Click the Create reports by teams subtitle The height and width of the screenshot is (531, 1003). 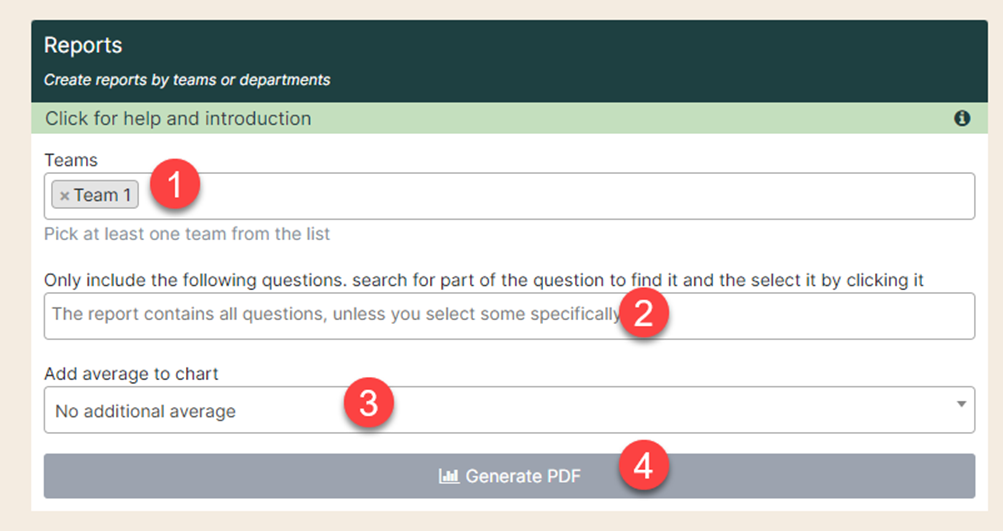point(187,80)
